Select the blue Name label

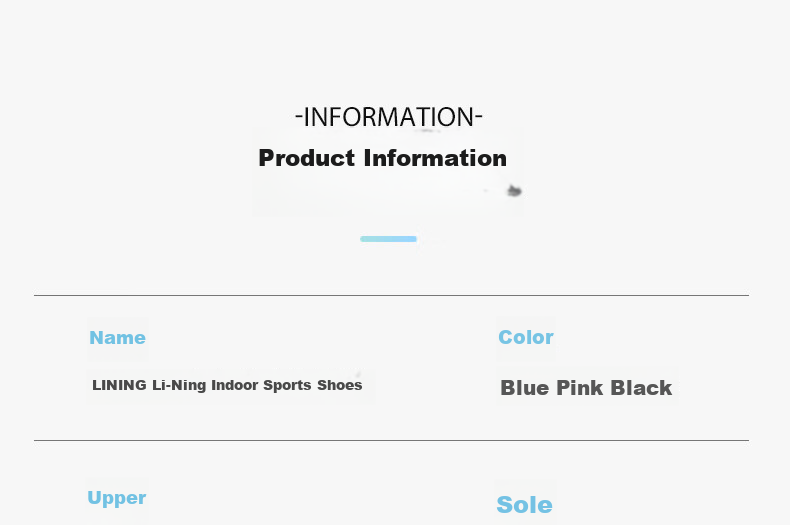point(117,338)
